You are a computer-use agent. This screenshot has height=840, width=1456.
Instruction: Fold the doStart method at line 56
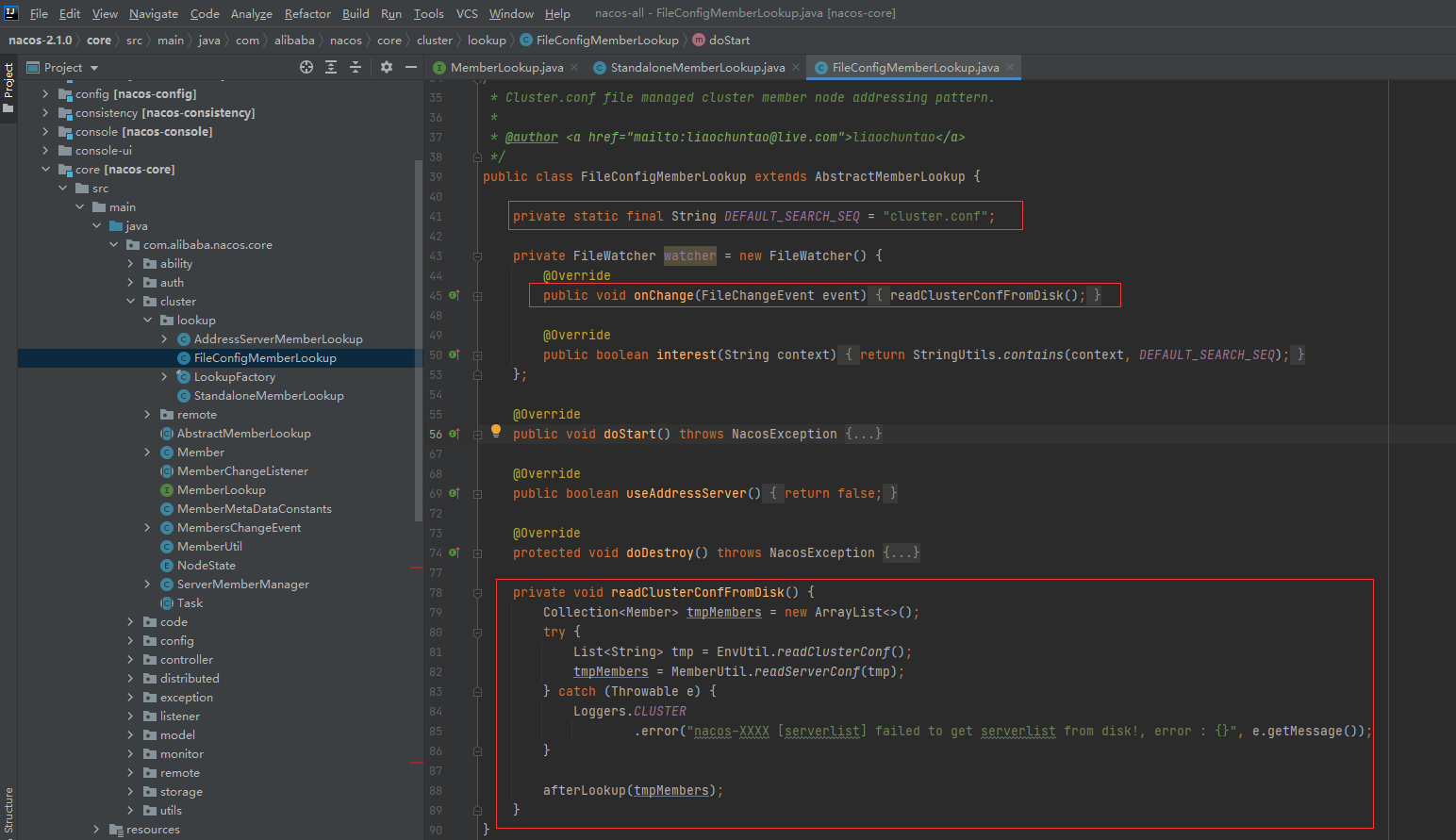pos(477,434)
